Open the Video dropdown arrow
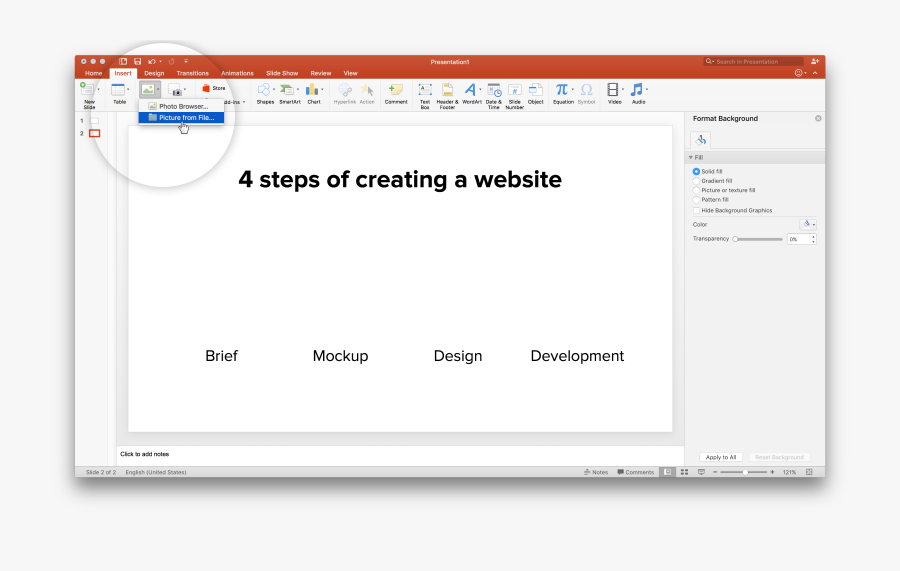The height and width of the screenshot is (571, 900). click(x=623, y=90)
